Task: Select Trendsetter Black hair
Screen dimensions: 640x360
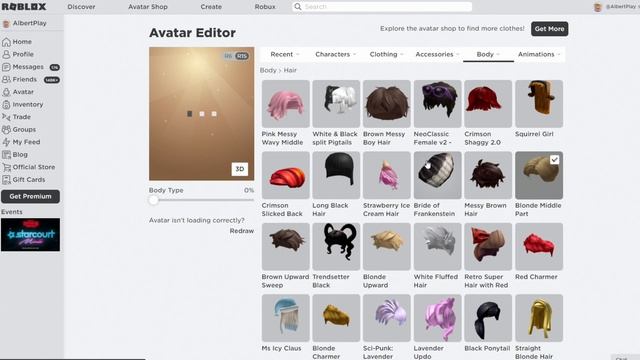Action: 336,247
